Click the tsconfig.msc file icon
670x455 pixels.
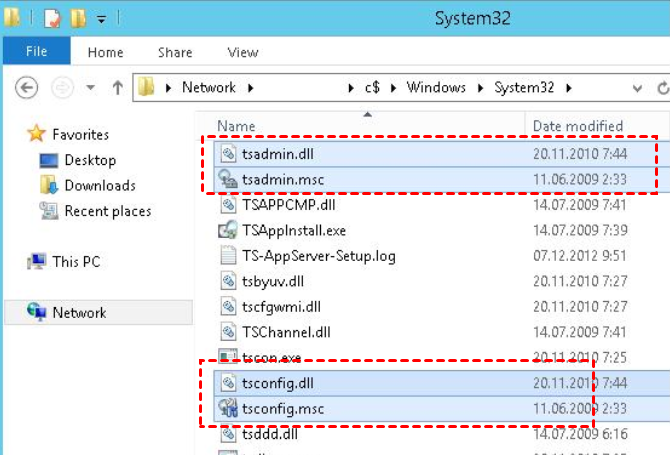227,408
